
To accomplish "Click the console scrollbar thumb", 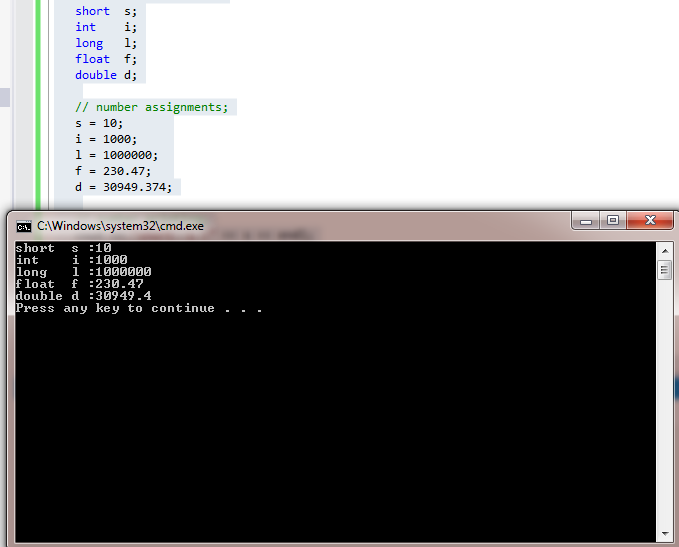I will [665, 270].
